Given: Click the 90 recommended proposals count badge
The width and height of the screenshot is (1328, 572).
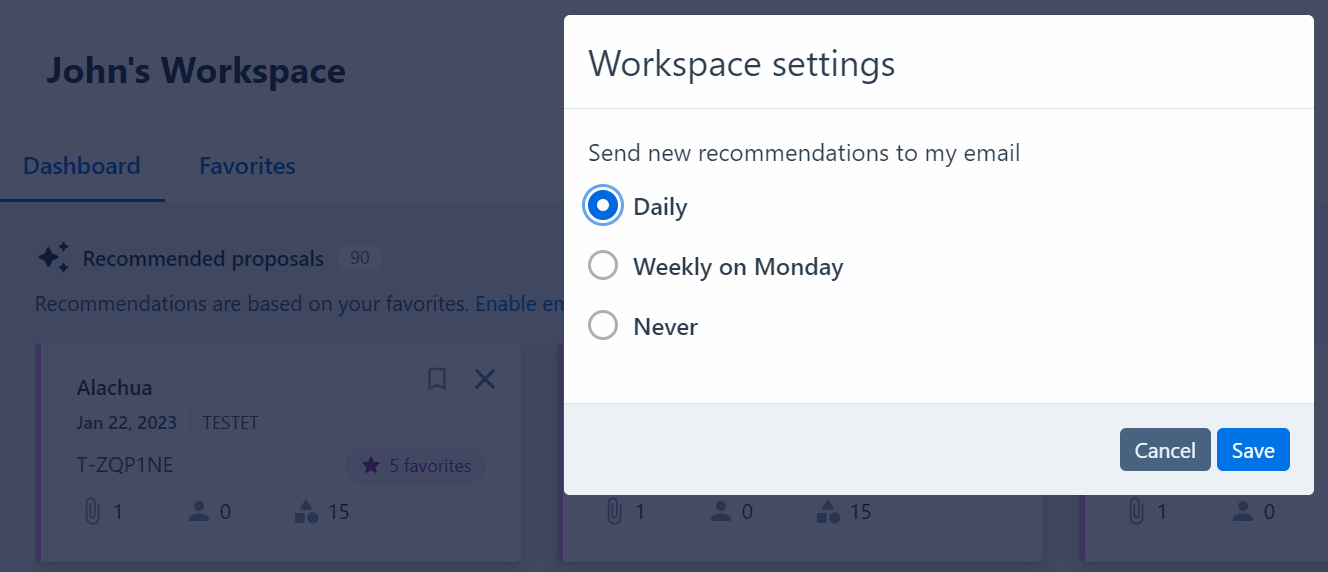Looking at the screenshot, I should click(x=360, y=258).
